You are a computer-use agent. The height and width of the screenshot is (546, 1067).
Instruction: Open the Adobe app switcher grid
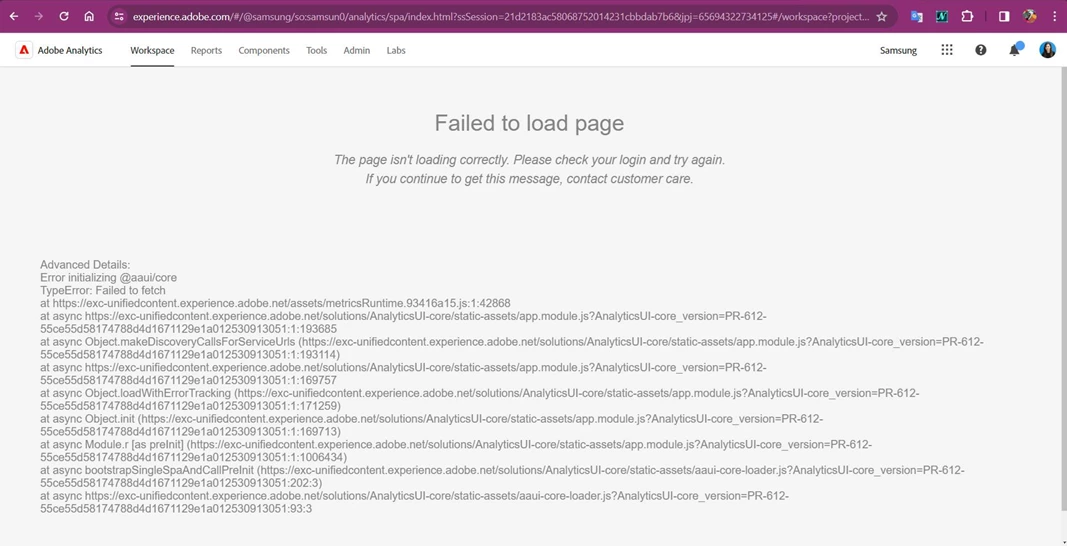(947, 50)
